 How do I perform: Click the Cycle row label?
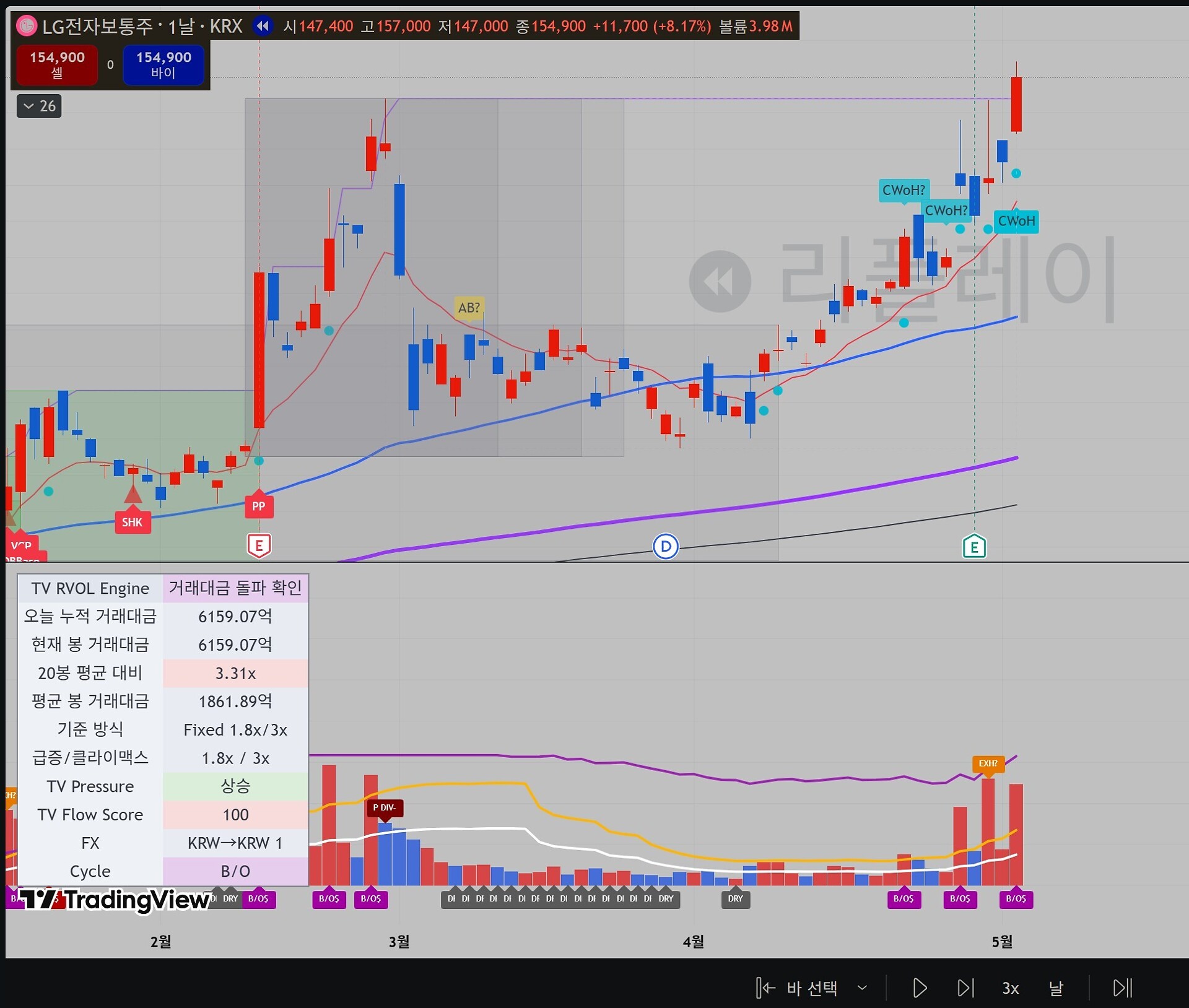click(90, 871)
